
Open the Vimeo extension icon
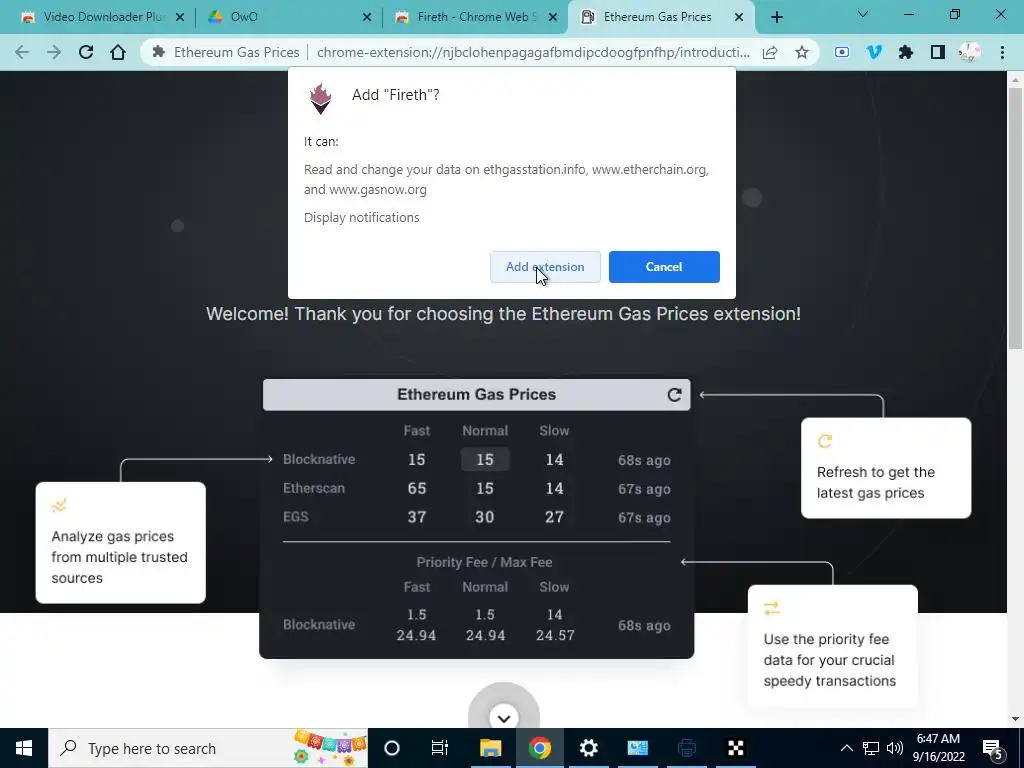pyautogui.click(x=874, y=52)
